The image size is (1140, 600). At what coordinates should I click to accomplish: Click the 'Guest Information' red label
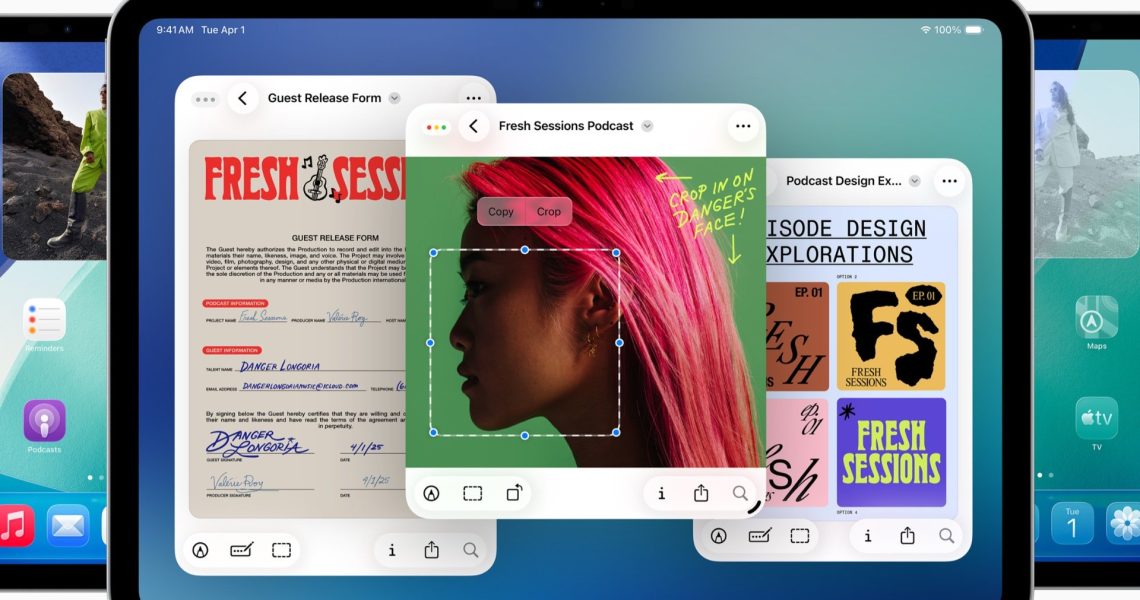[x=231, y=351]
